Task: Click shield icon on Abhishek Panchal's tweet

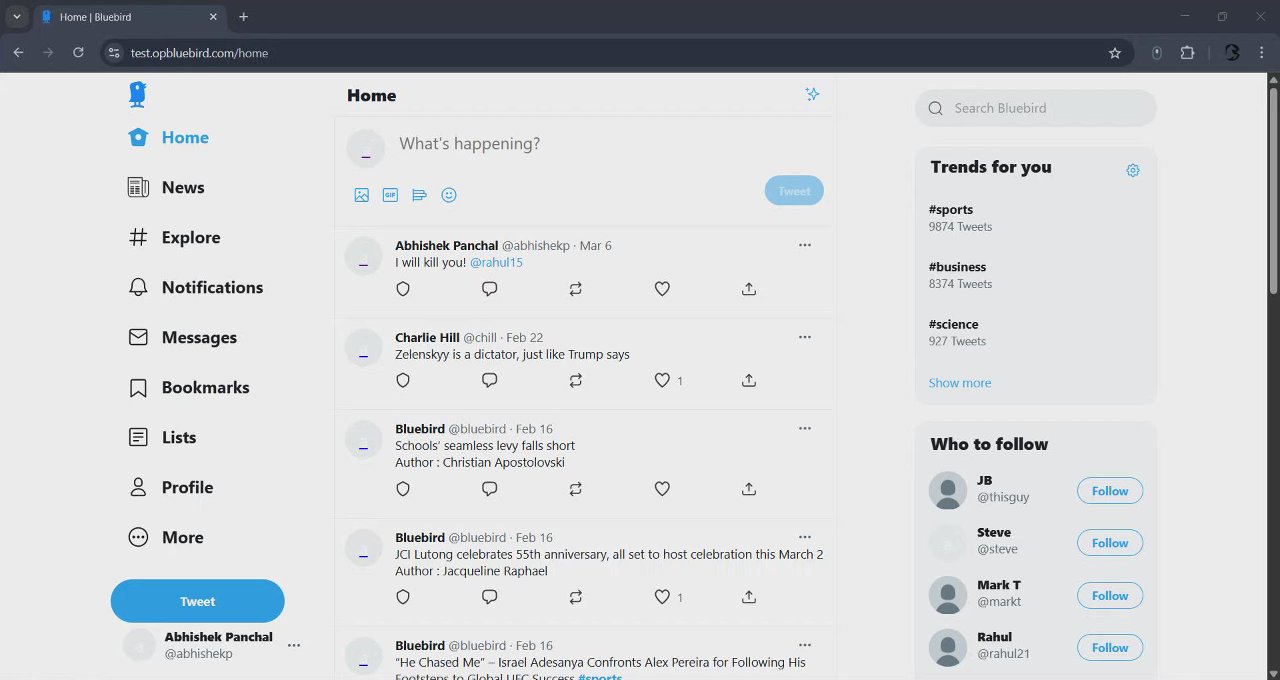Action: click(403, 289)
